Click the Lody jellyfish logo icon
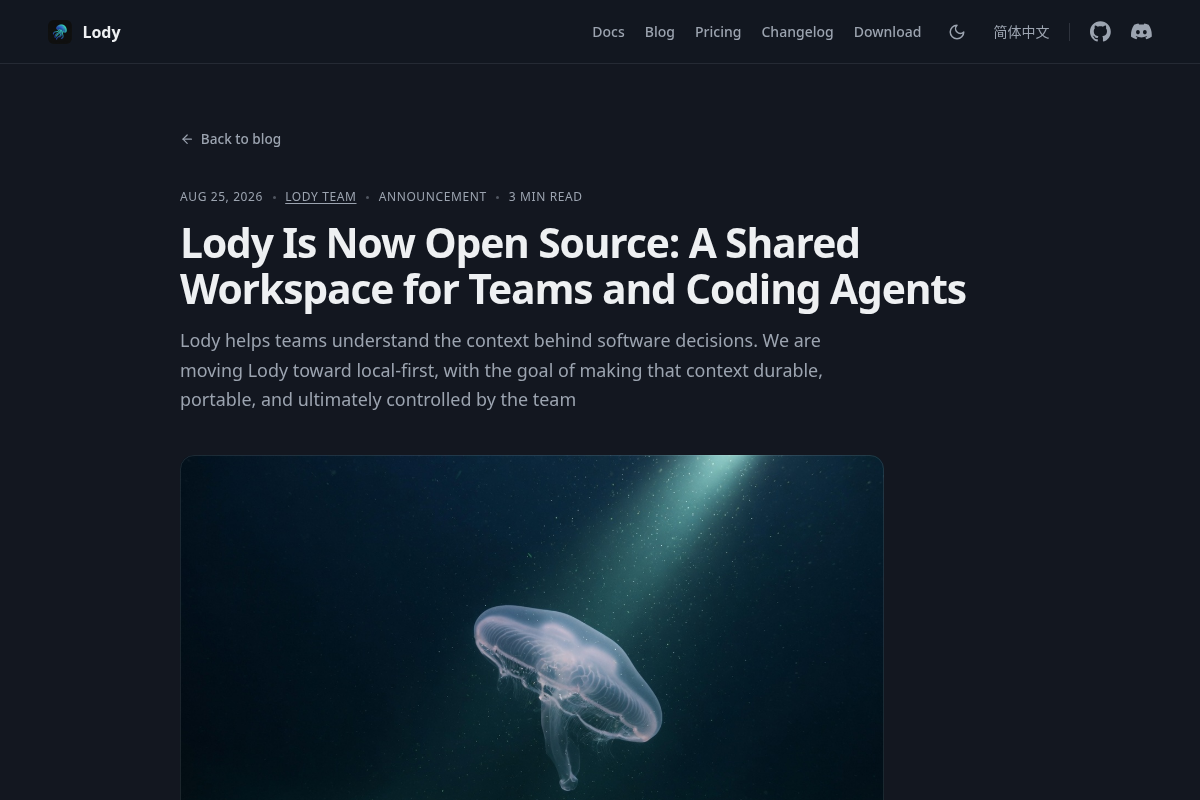The image size is (1200, 800). (60, 32)
